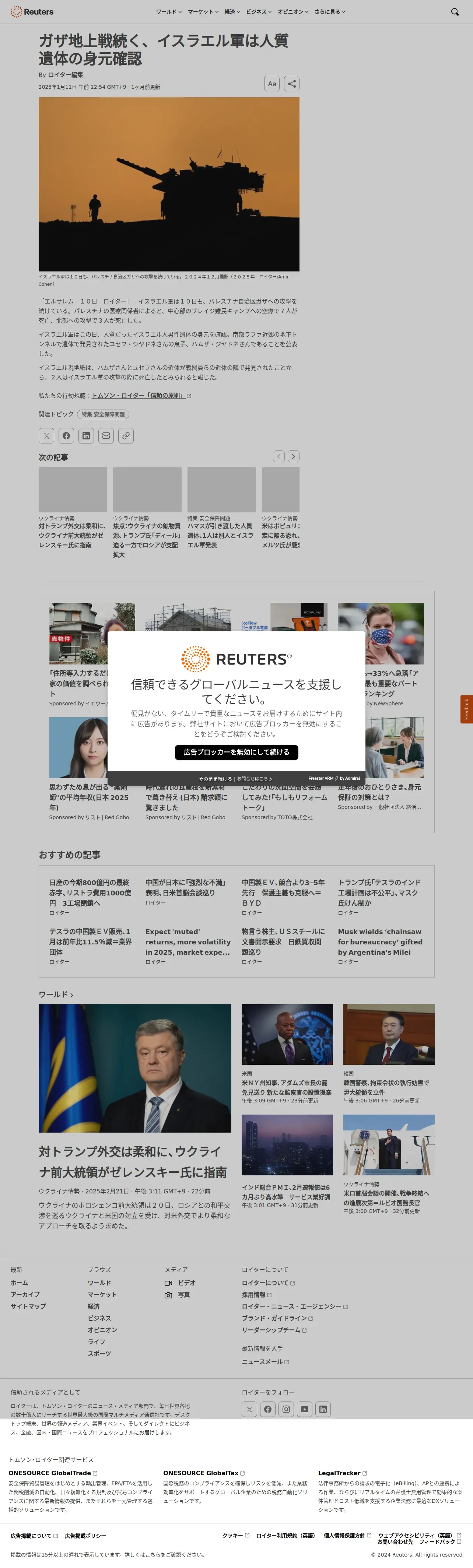Open the ロイター編集 author link
This screenshot has height=1568, width=473.
65,75
